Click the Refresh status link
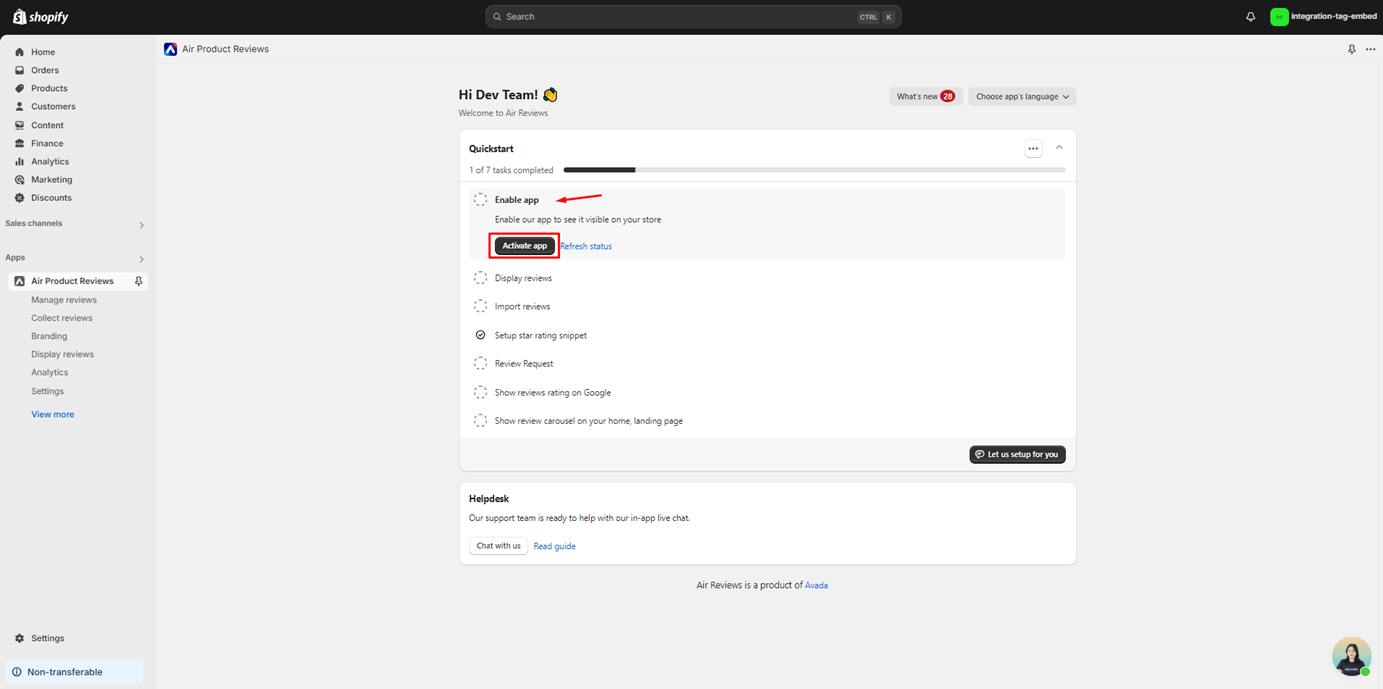This screenshot has width=1383, height=689. tap(586, 246)
